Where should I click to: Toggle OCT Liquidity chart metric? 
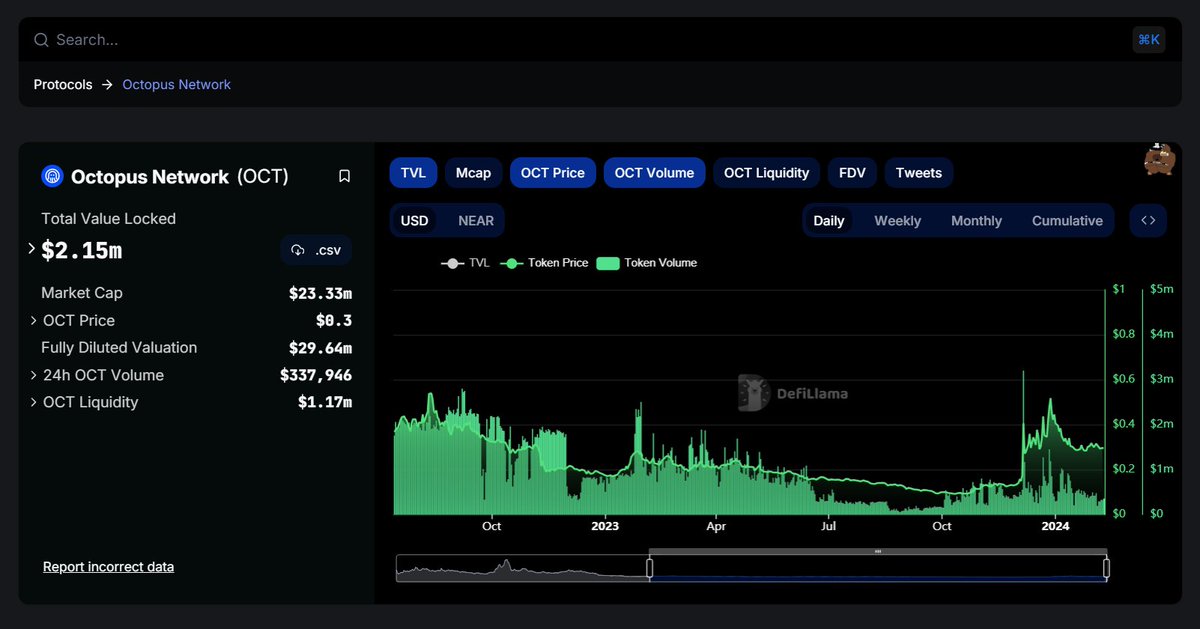click(x=766, y=173)
